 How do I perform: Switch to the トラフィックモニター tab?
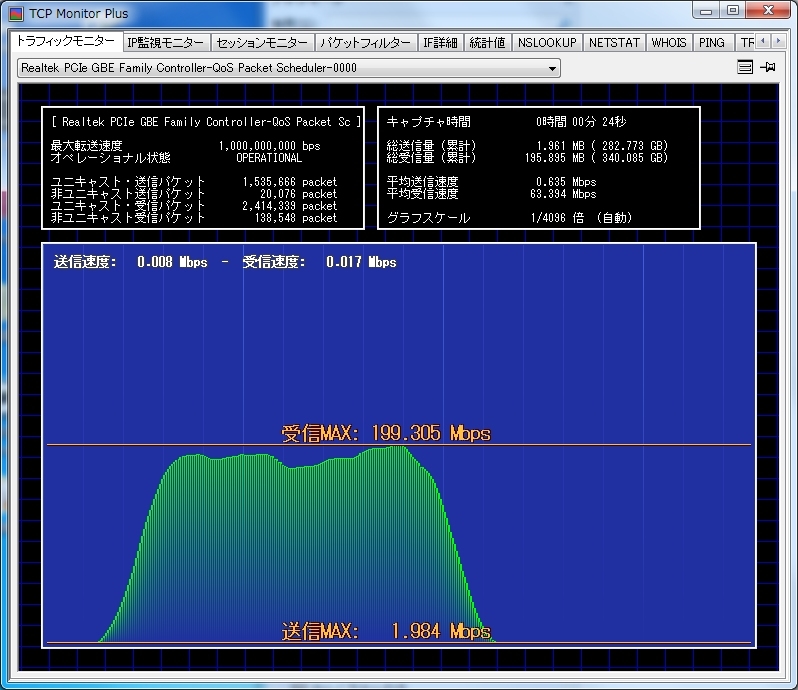pyautogui.click(x=65, y=42)
